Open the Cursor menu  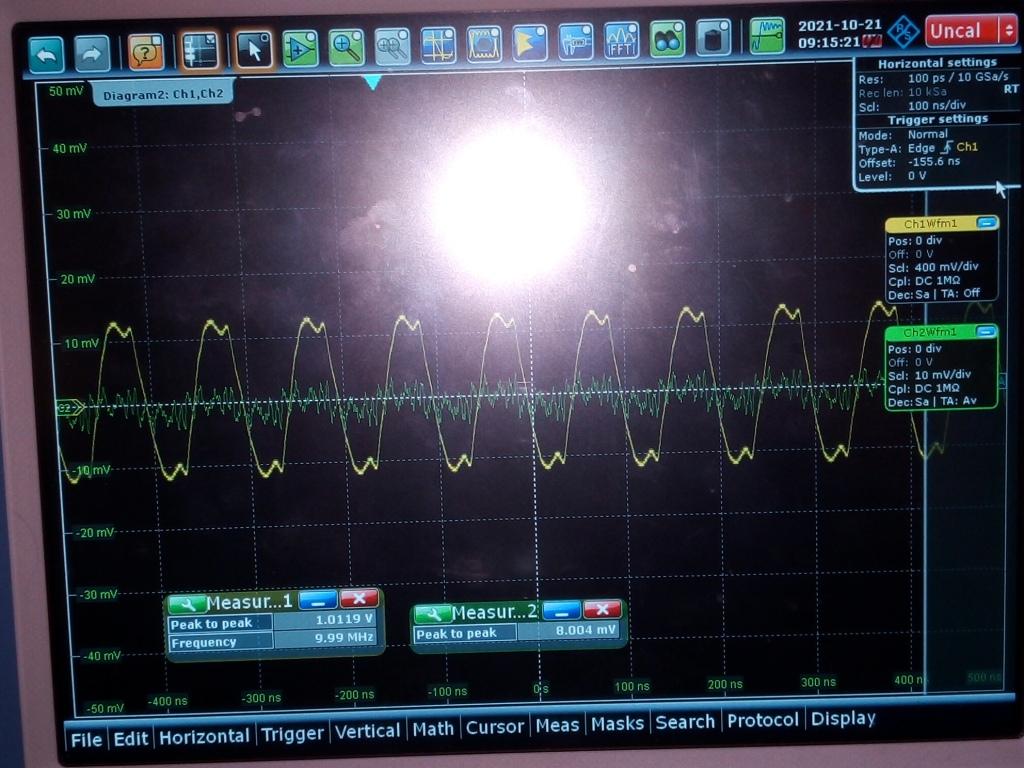[x=494, y=727]
